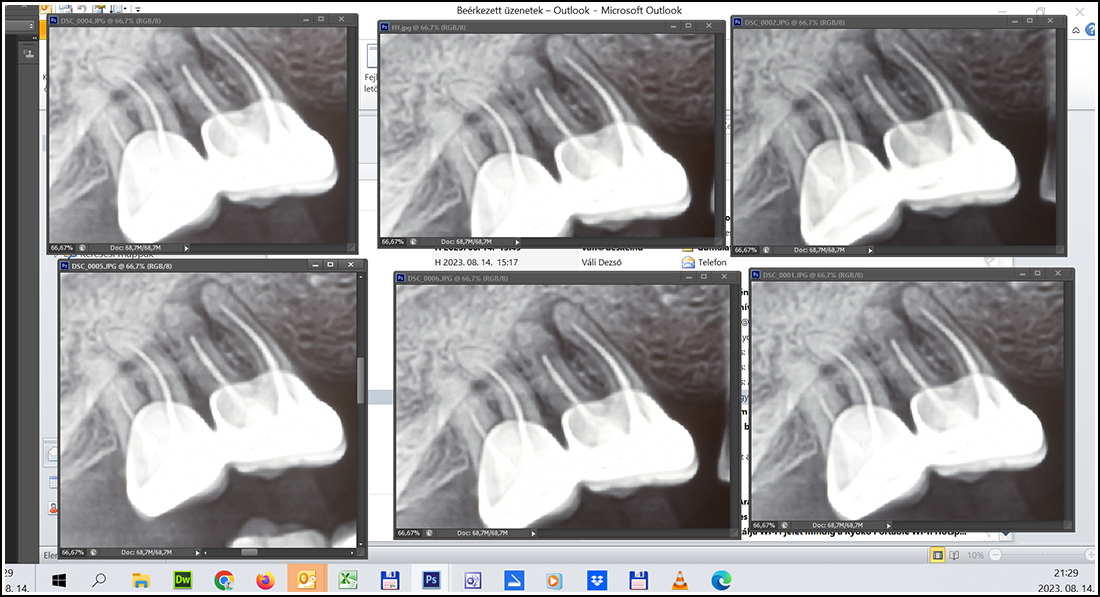The image size is (1100, 597).
Task: Open the VLC media player taskbar icon
Action: pyautogui.click(x=679, y=579)
